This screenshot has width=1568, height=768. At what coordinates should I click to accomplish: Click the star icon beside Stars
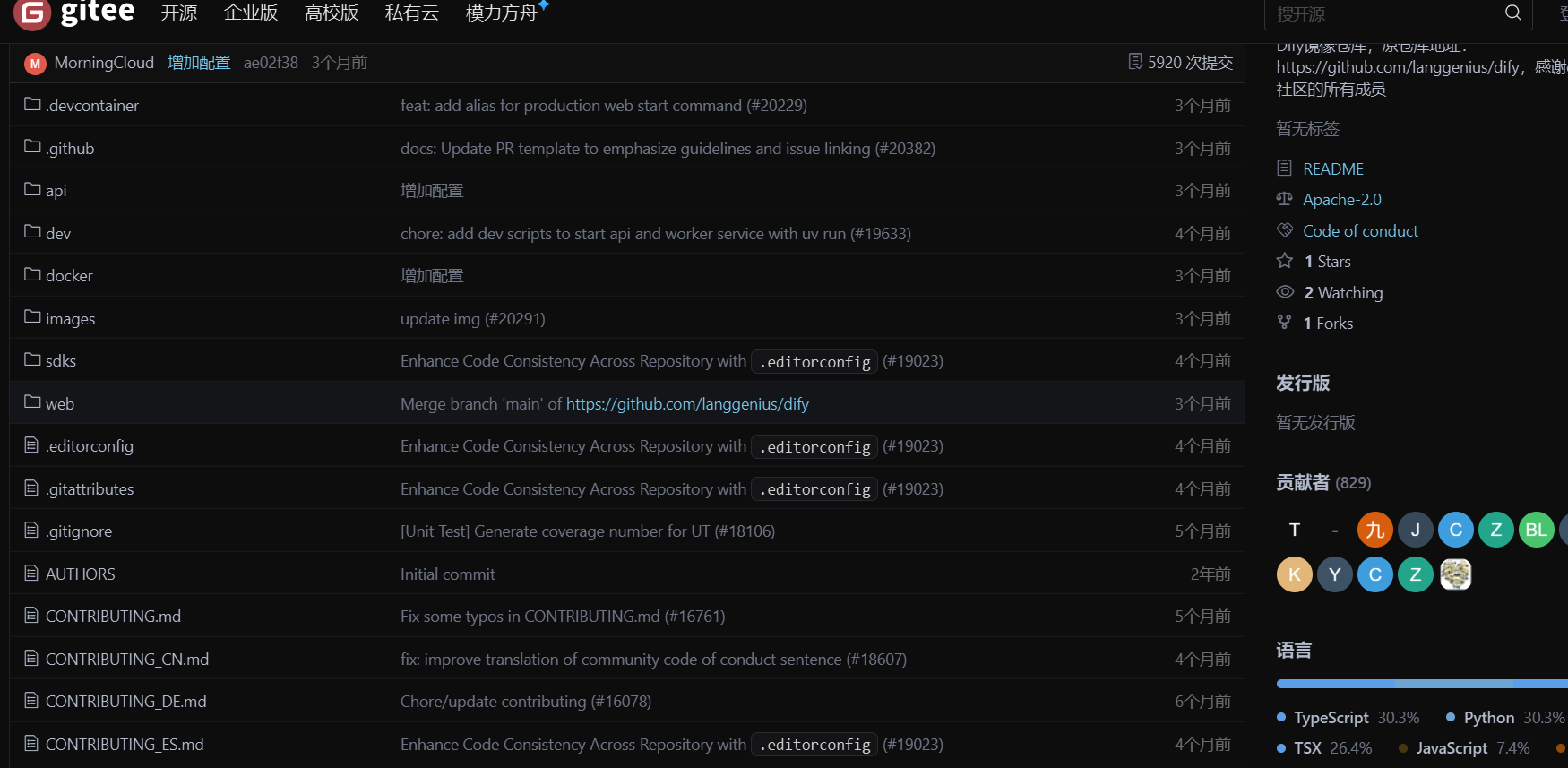coord(1285,261)
